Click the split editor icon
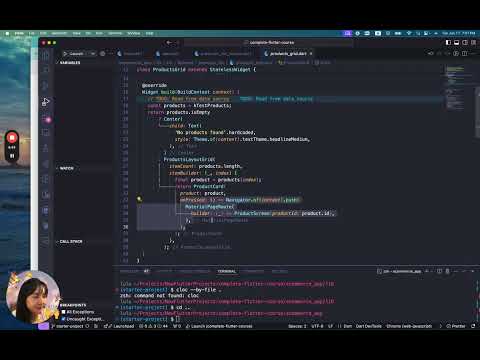Viewport: 480px width, 360px height. pyautogui.click(x=465, y=53)
